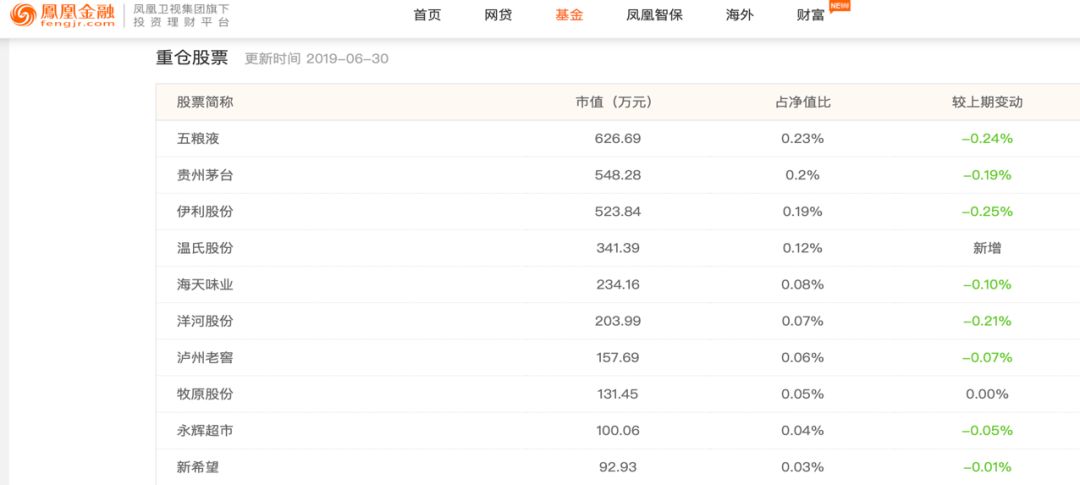Select the 泸州老窖 stock name
The height and width of the screenshot is (485, 1080).
pyautogui.click(x=205, y=358)
